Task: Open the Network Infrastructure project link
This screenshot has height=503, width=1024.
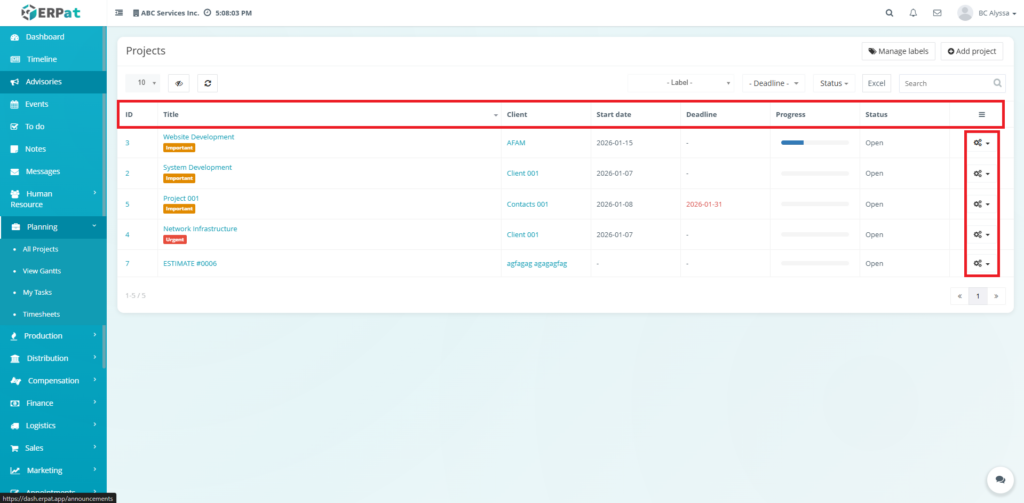Action: pyautogui.click(x=200, y=229)
